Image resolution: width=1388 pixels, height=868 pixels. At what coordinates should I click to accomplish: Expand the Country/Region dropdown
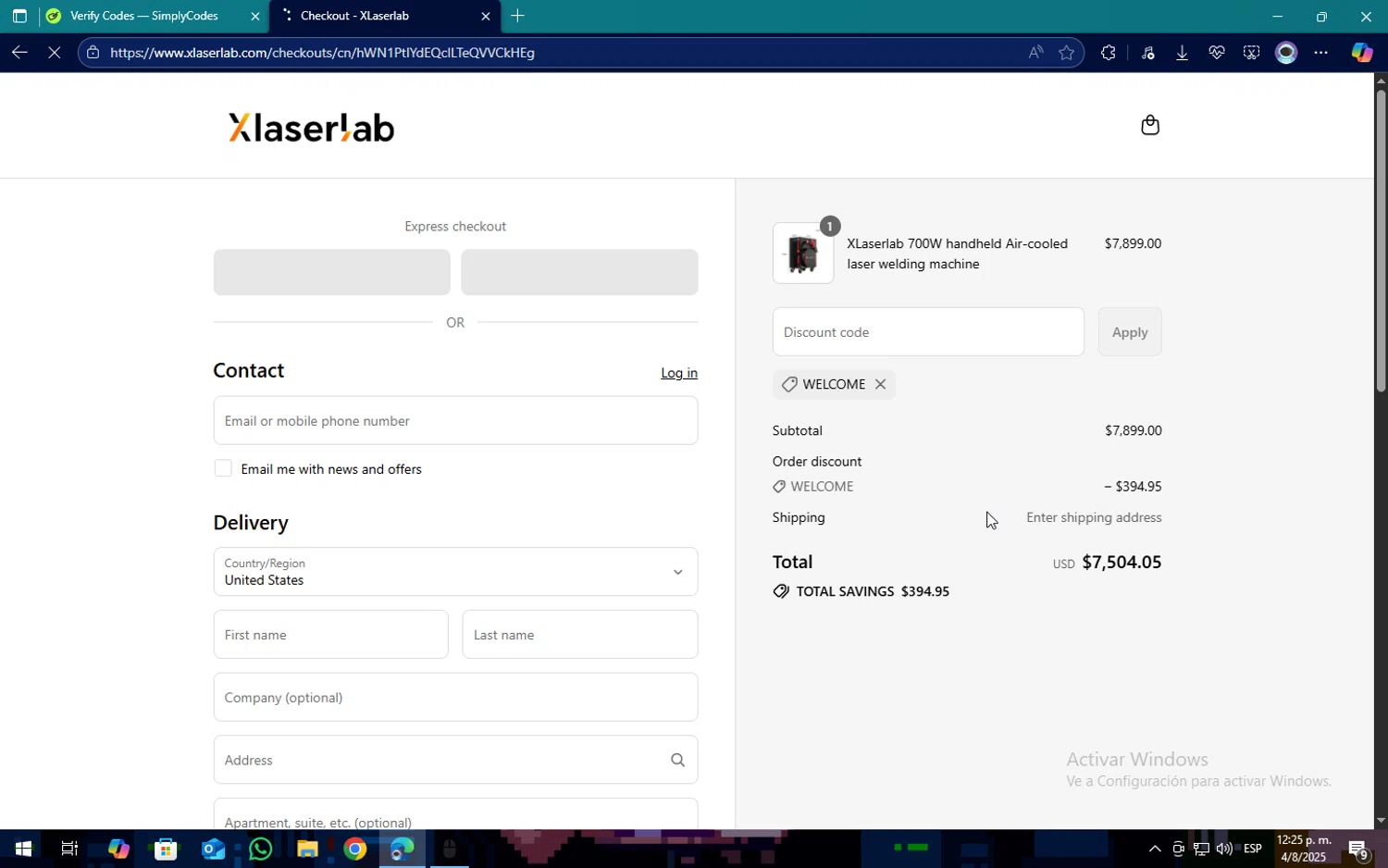click(x=455, y=572)
